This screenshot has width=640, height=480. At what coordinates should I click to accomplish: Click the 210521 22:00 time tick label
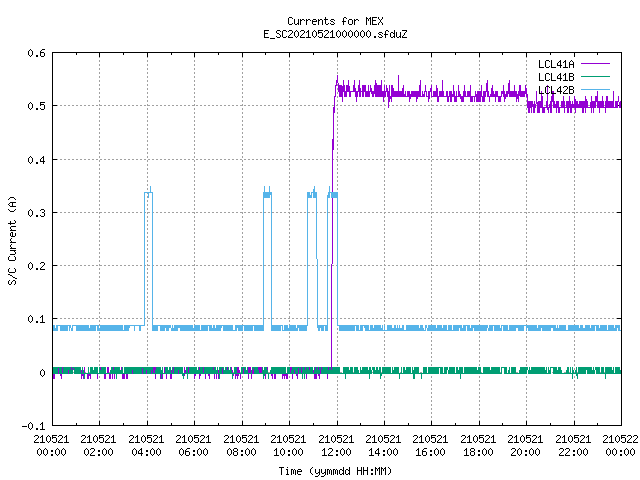pos(573,446)
